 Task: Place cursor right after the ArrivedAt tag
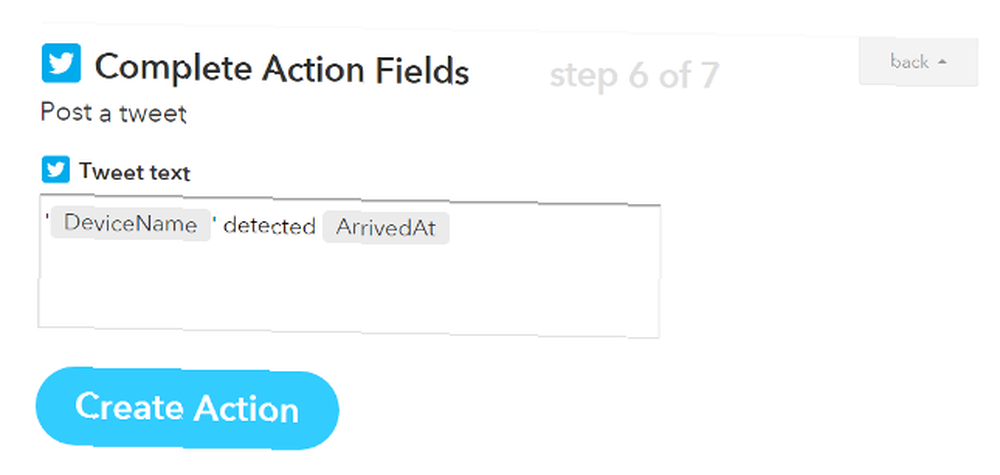[x=452, y=228]
